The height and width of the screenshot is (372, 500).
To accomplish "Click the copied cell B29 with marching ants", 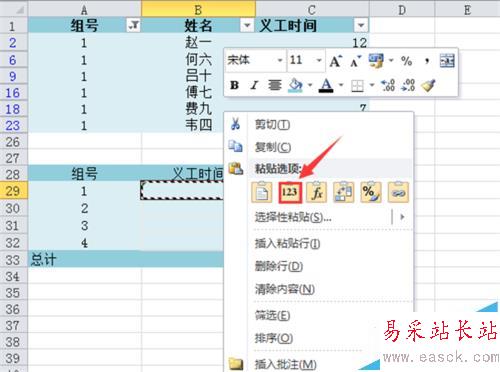I will (182, 190).
